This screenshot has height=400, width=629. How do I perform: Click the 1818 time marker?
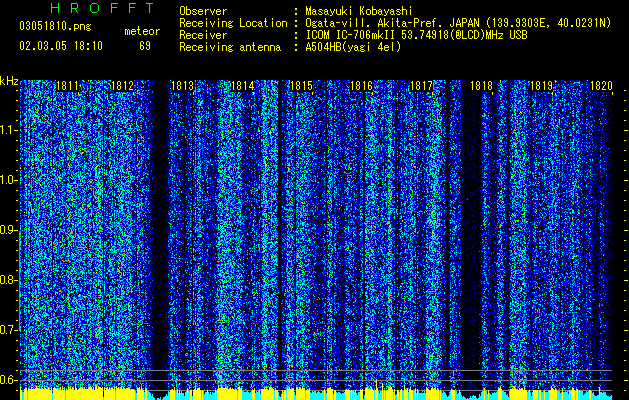click(x=481, y=86)
